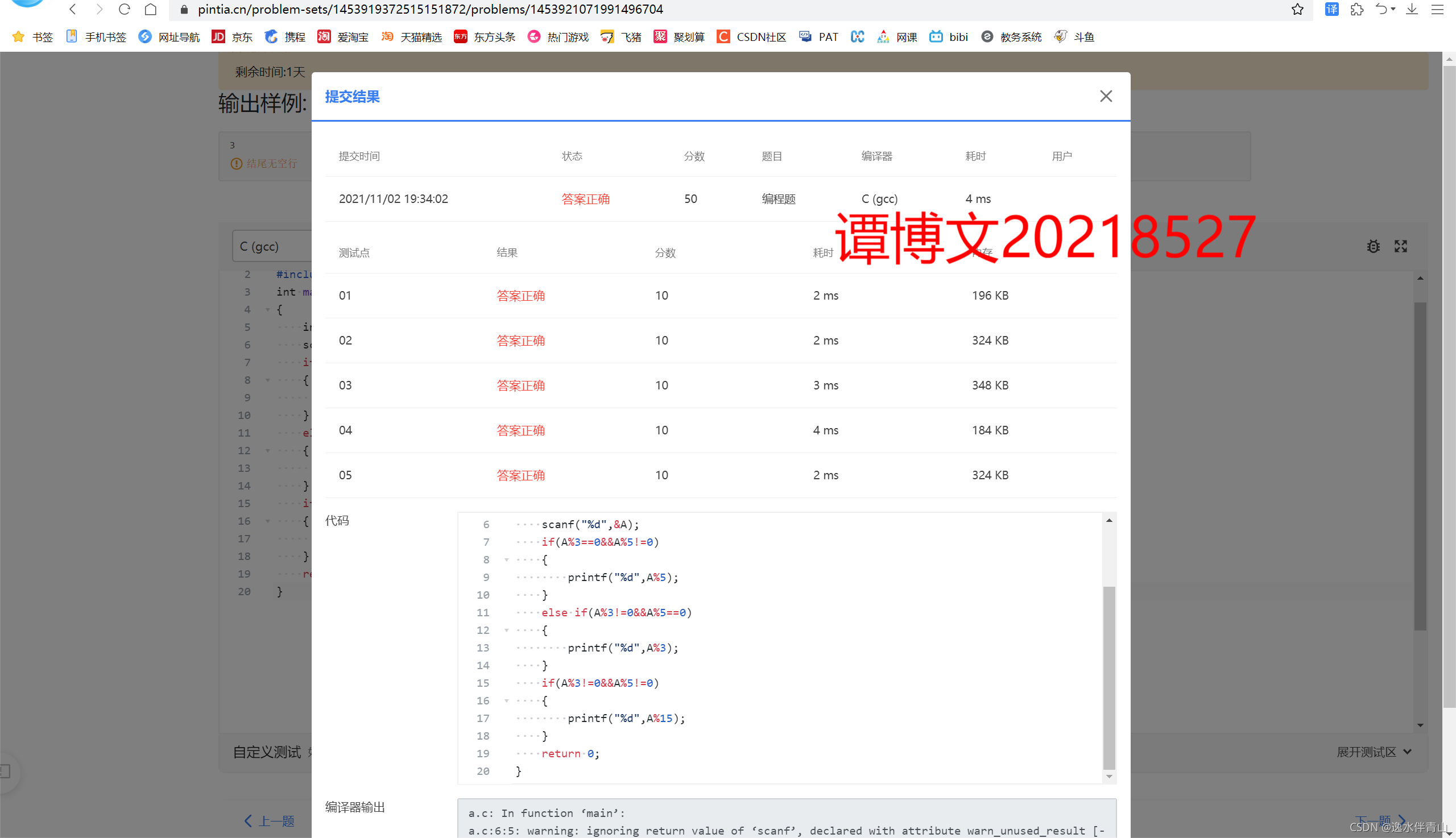This screenshot has height=838, width=1456.
Task: Collapse background editor fold at line 4
Action: (267, 310)
